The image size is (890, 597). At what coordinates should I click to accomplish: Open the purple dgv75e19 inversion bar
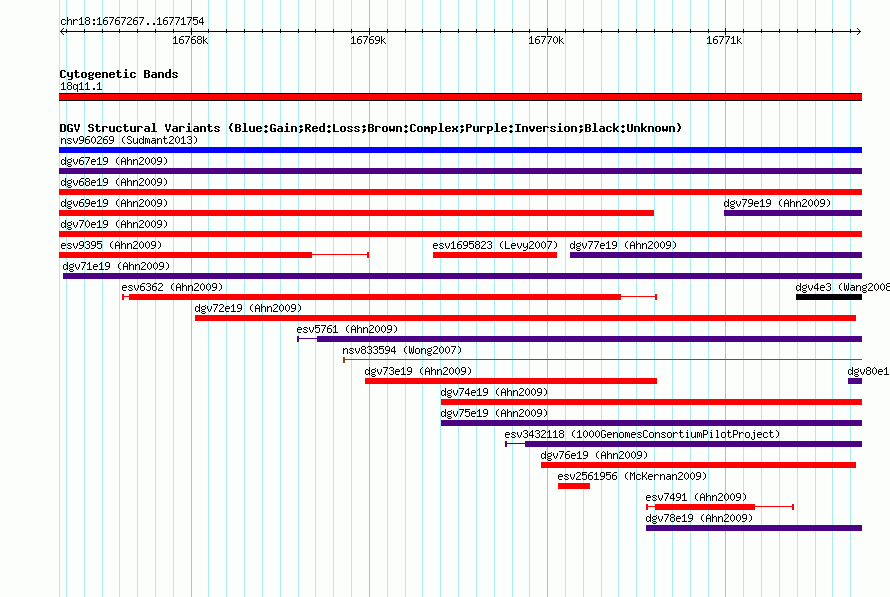pyautogui.click(x=651, y=423)
